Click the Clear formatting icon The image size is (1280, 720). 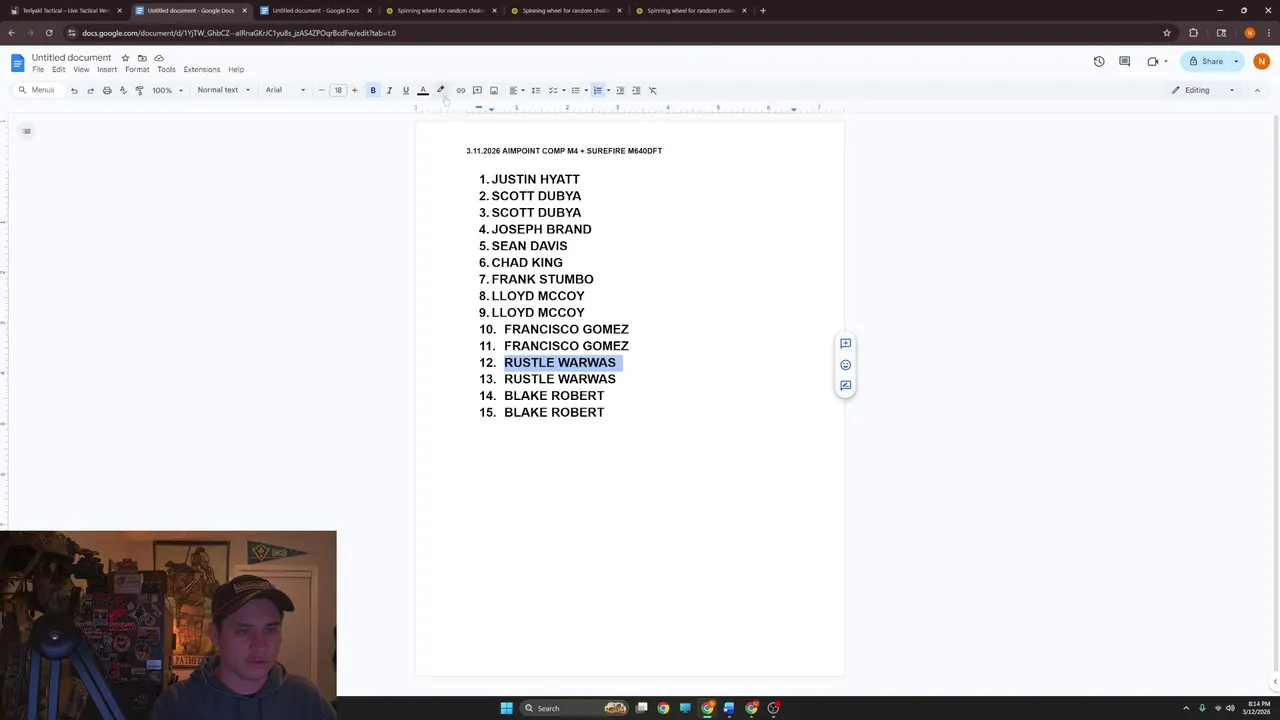tap(653, 90)
